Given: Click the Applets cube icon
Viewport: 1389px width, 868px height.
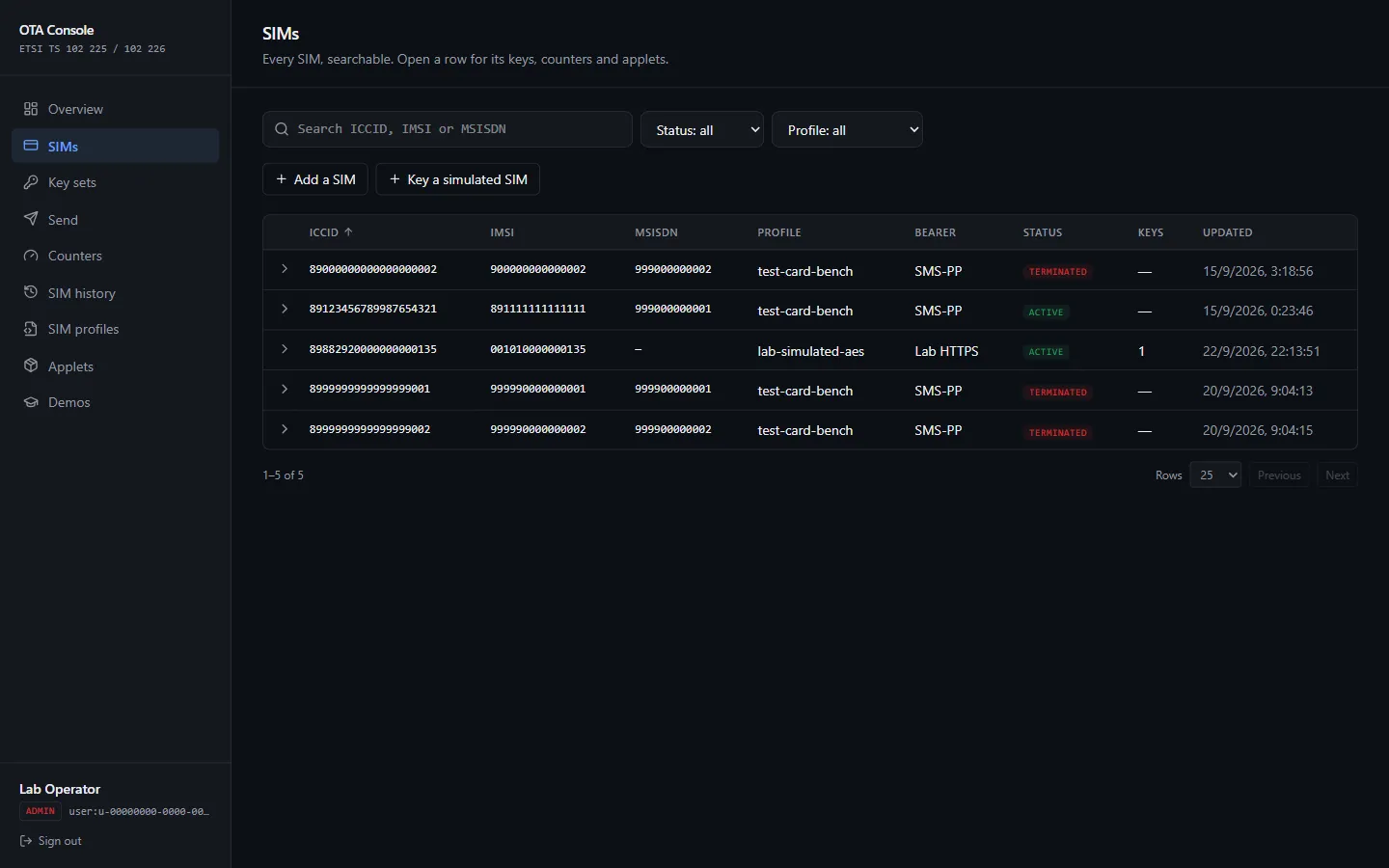Looking at the screenshot, I should [31, 366].
